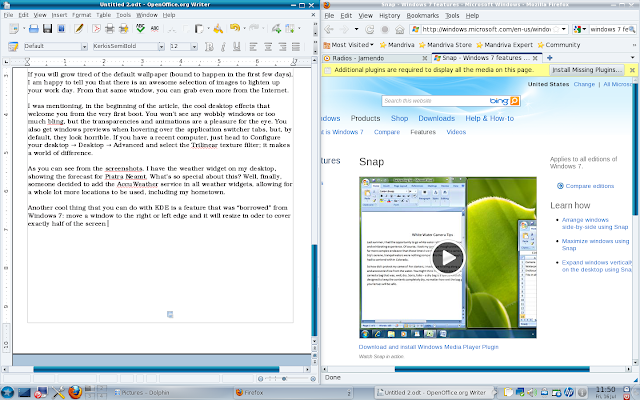Toggle Align Right paragraph button
The height and width of the screenshot is (400, 640).
tap(282, 47)
